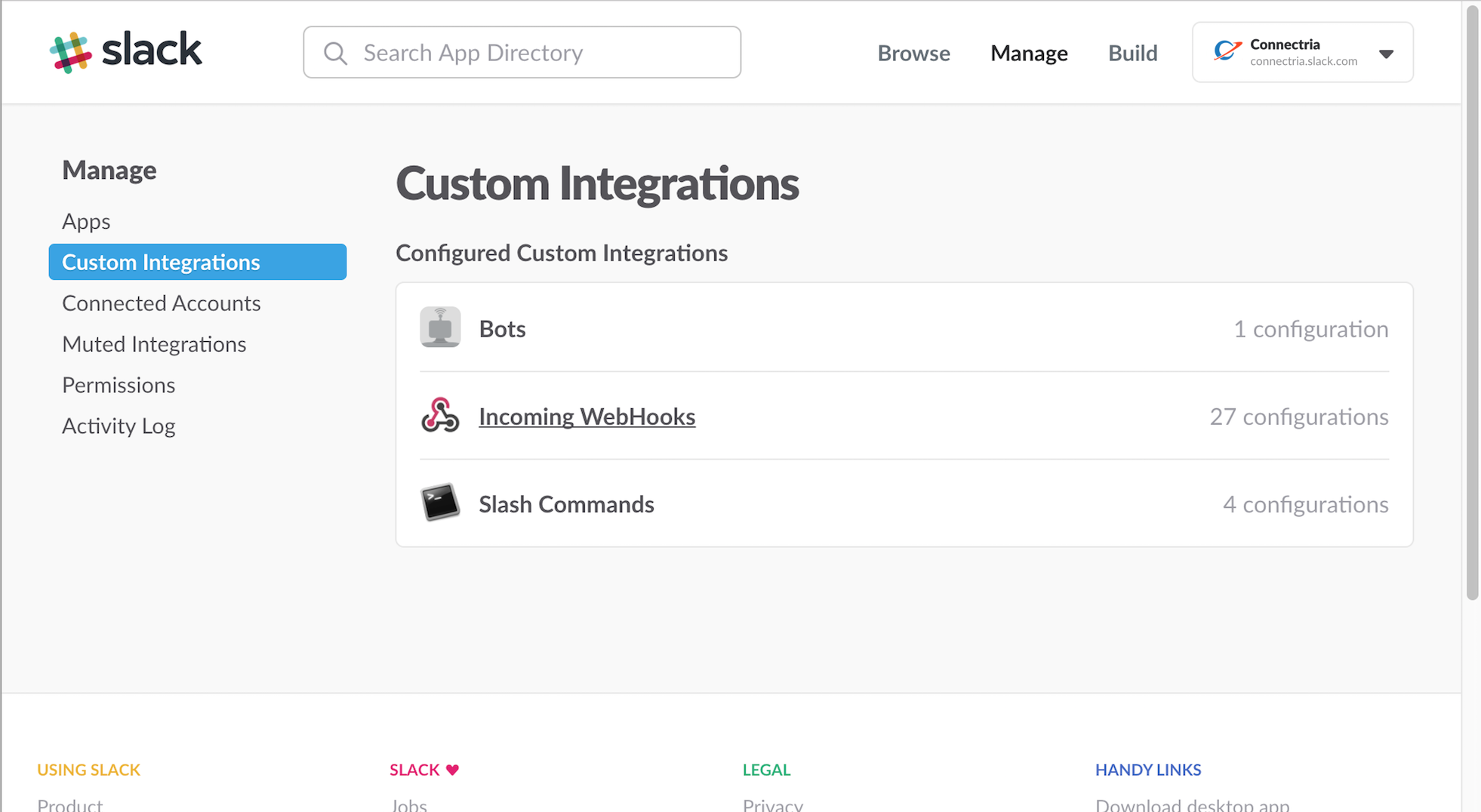1481x812 pixels.
Task: Open Slash Commands integration
Action: [x=566, y=503]
